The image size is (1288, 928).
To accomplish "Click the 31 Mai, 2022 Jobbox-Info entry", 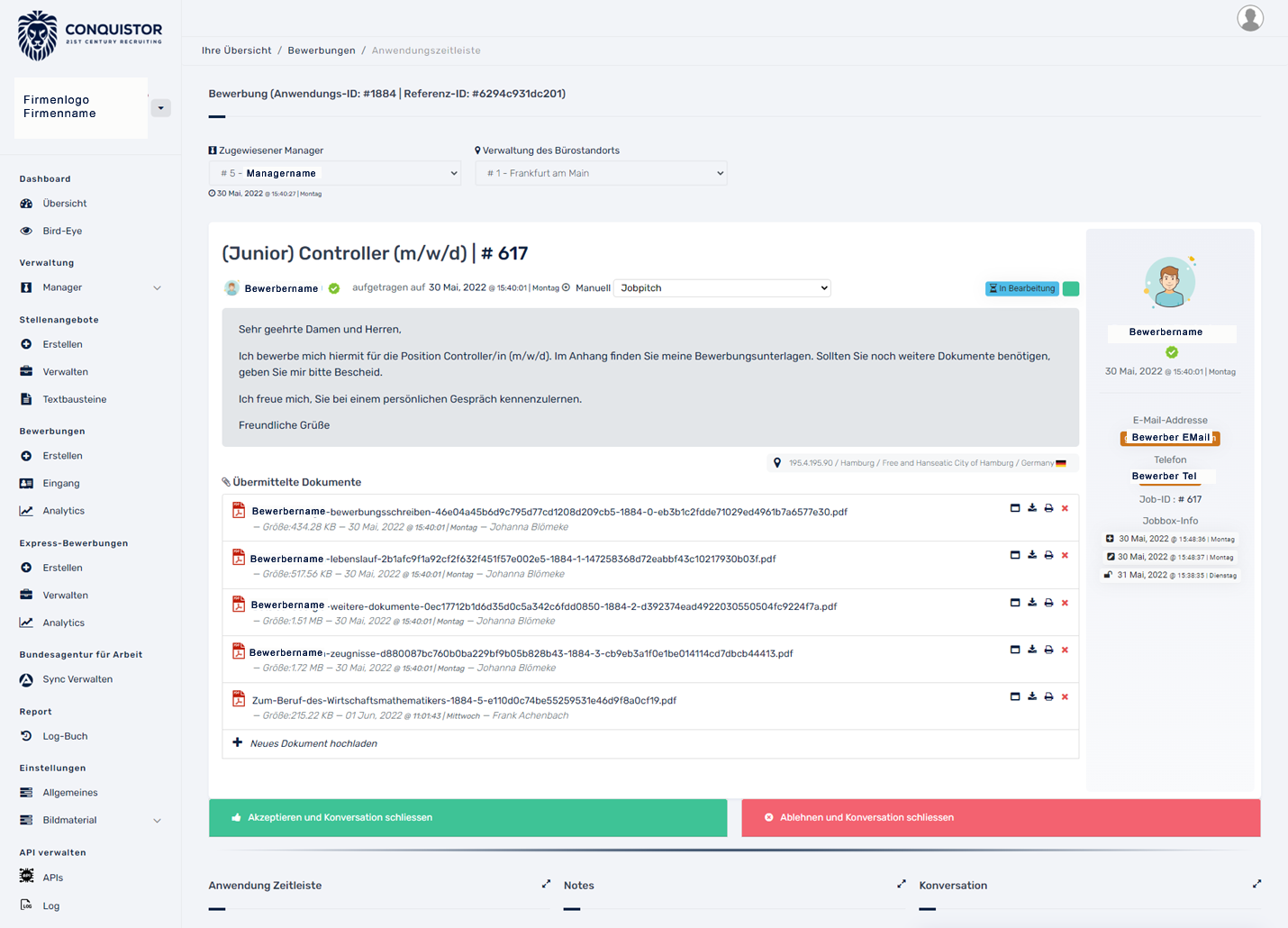I will pos(1172,575).
